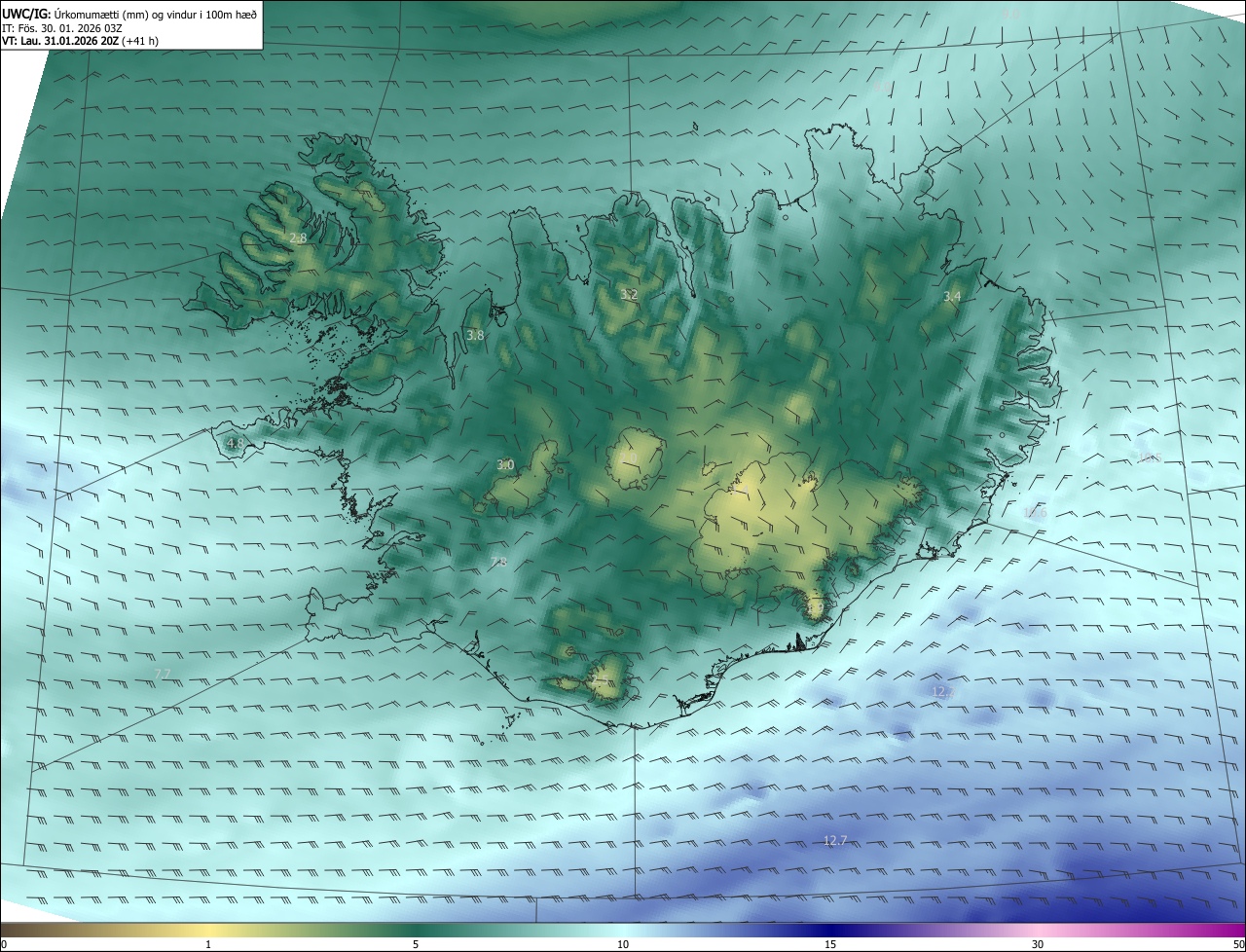Pick the dark green colorbar segment above 5
The height and width of the screenshot is (952, 1246).
coord(416,930)
